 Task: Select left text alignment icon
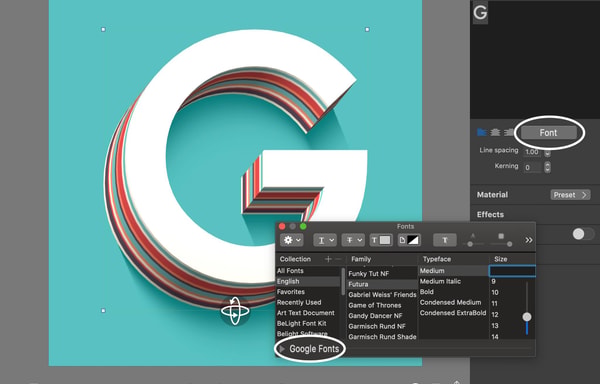[481, 132]
